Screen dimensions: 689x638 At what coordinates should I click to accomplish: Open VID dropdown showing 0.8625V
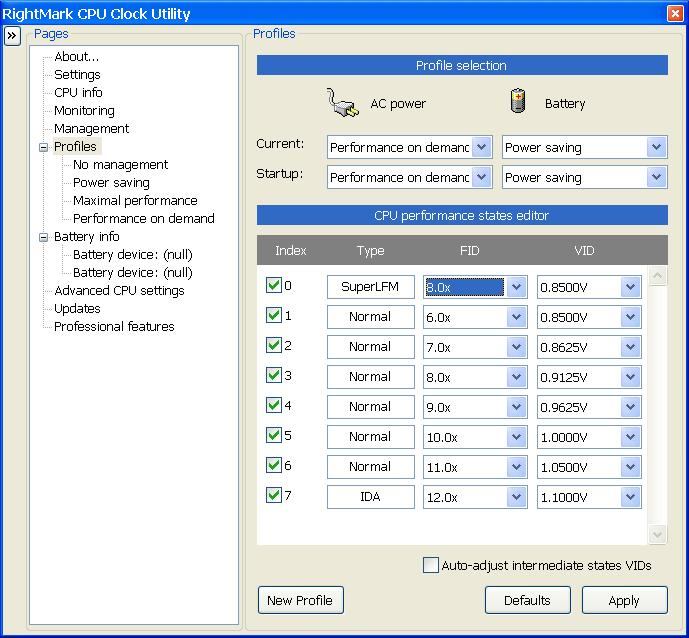(631, 347)
